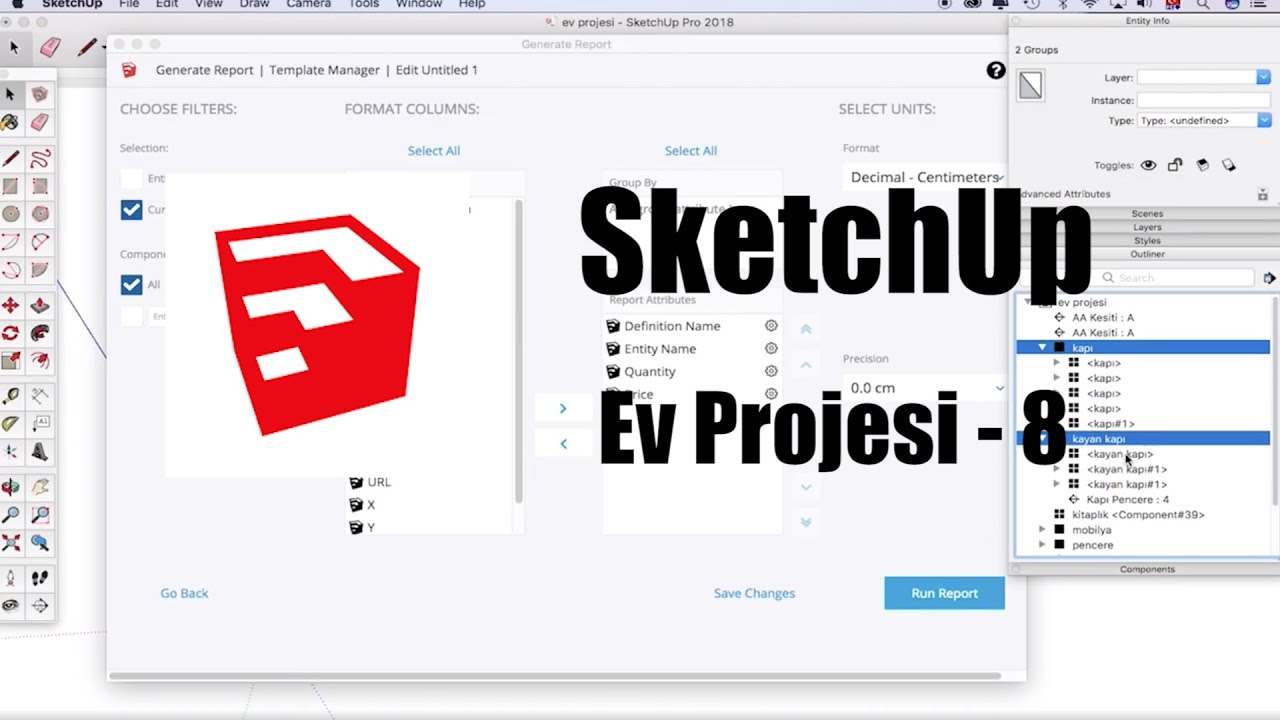Tick the first Selection filter checkbox

131,178
